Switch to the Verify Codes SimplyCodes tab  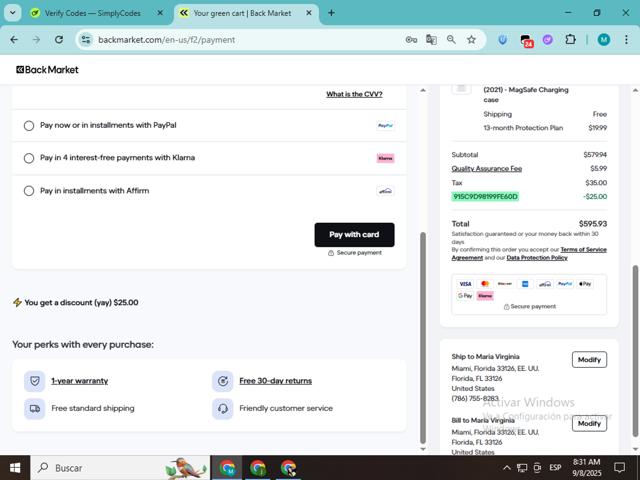[92, 13]
